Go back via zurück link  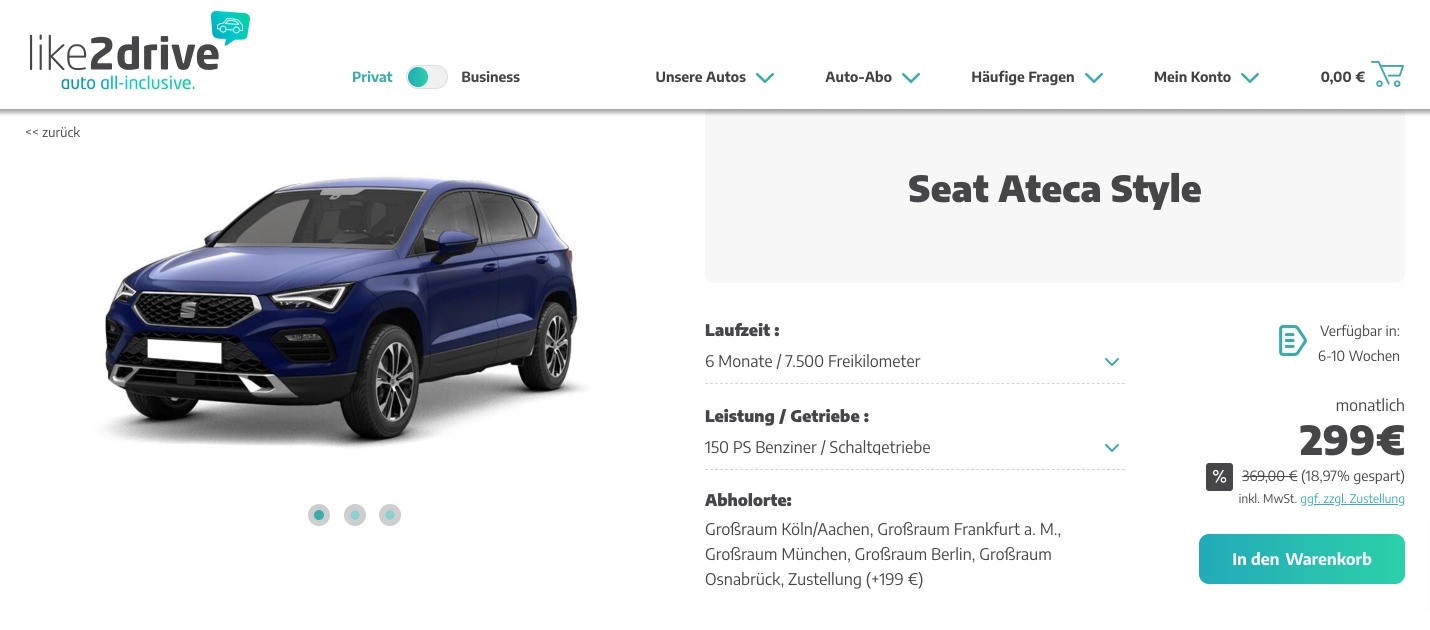coord(53,132)
